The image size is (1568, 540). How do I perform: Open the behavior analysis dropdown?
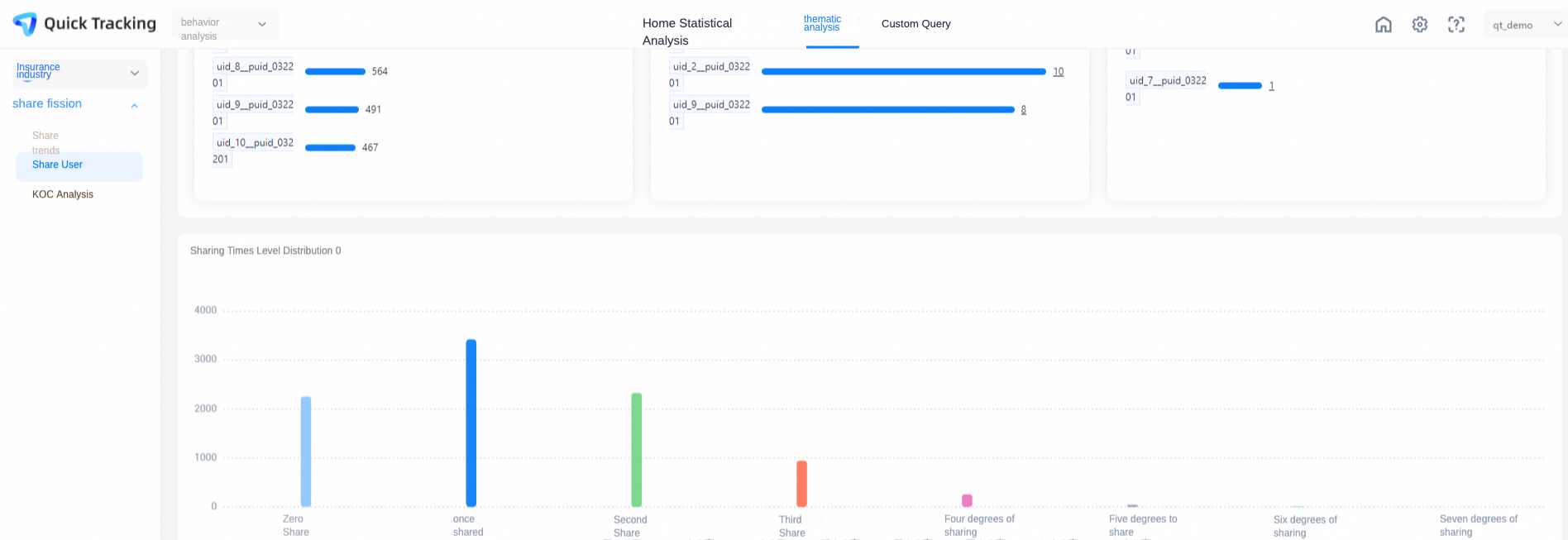point(225,25)
